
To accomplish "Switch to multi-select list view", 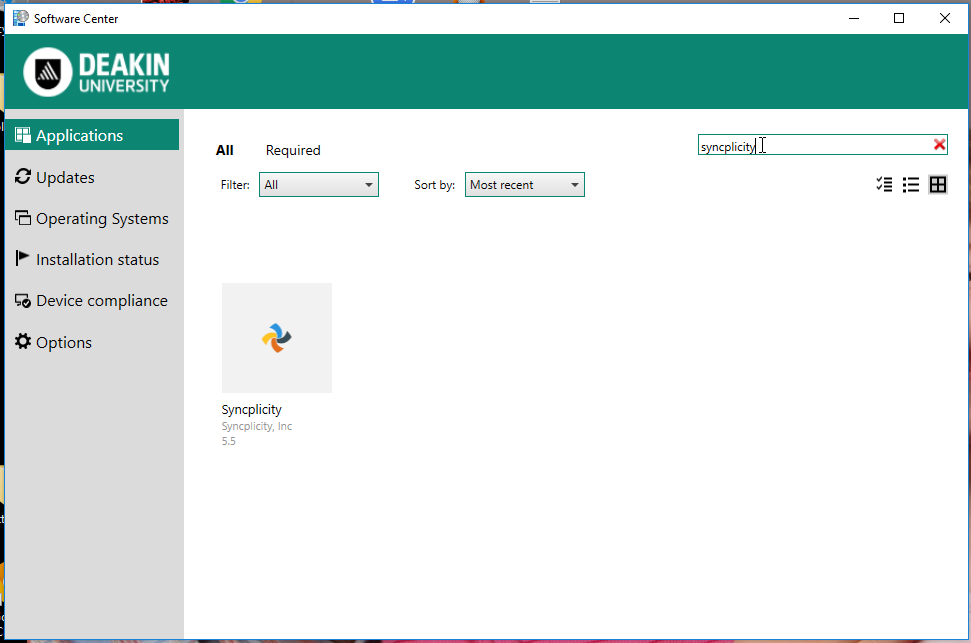I will (x=884, y=185).
